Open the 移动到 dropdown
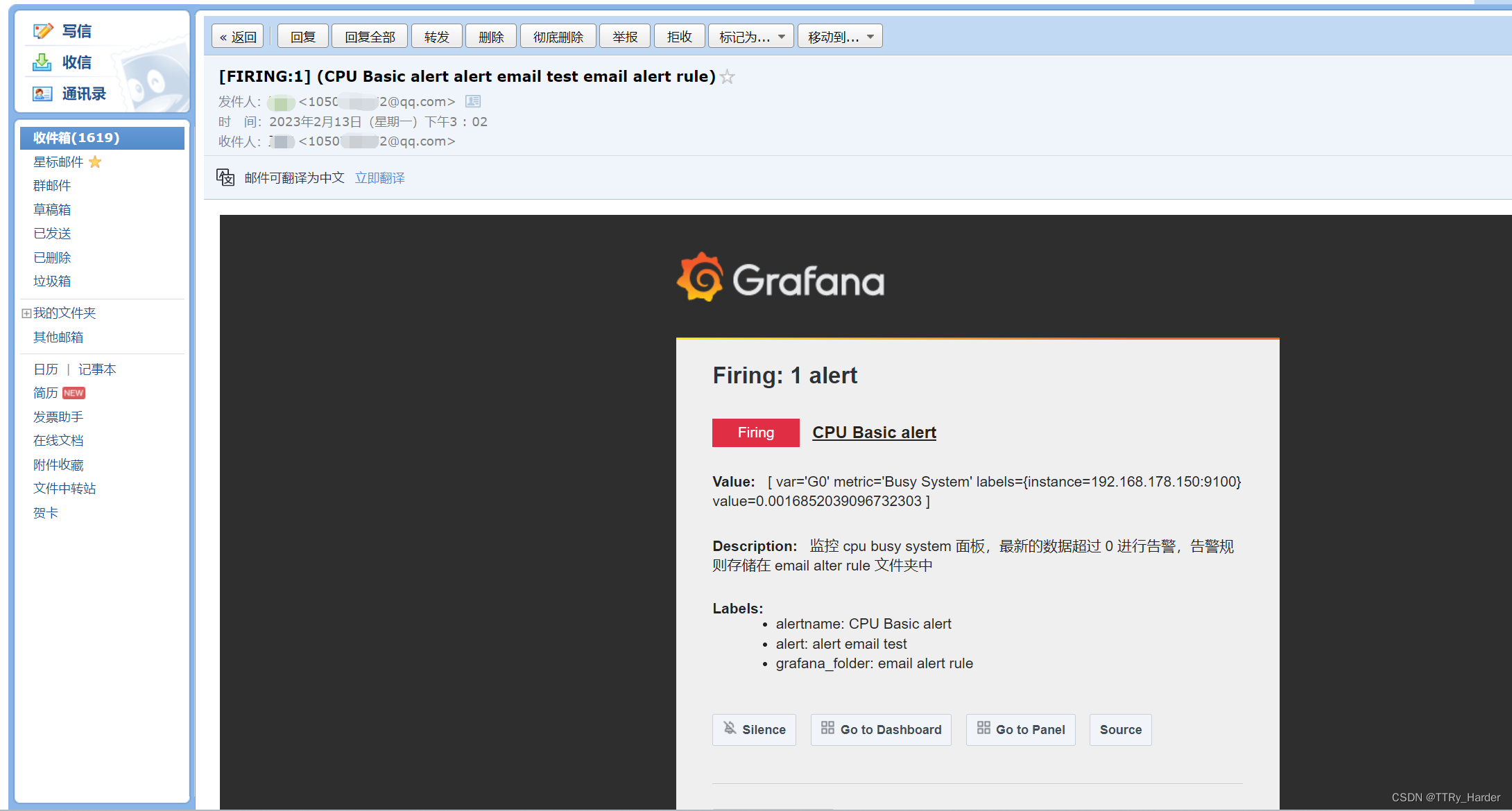The height and width of the screenshot is (811, 1512). [x=840, y=37]
